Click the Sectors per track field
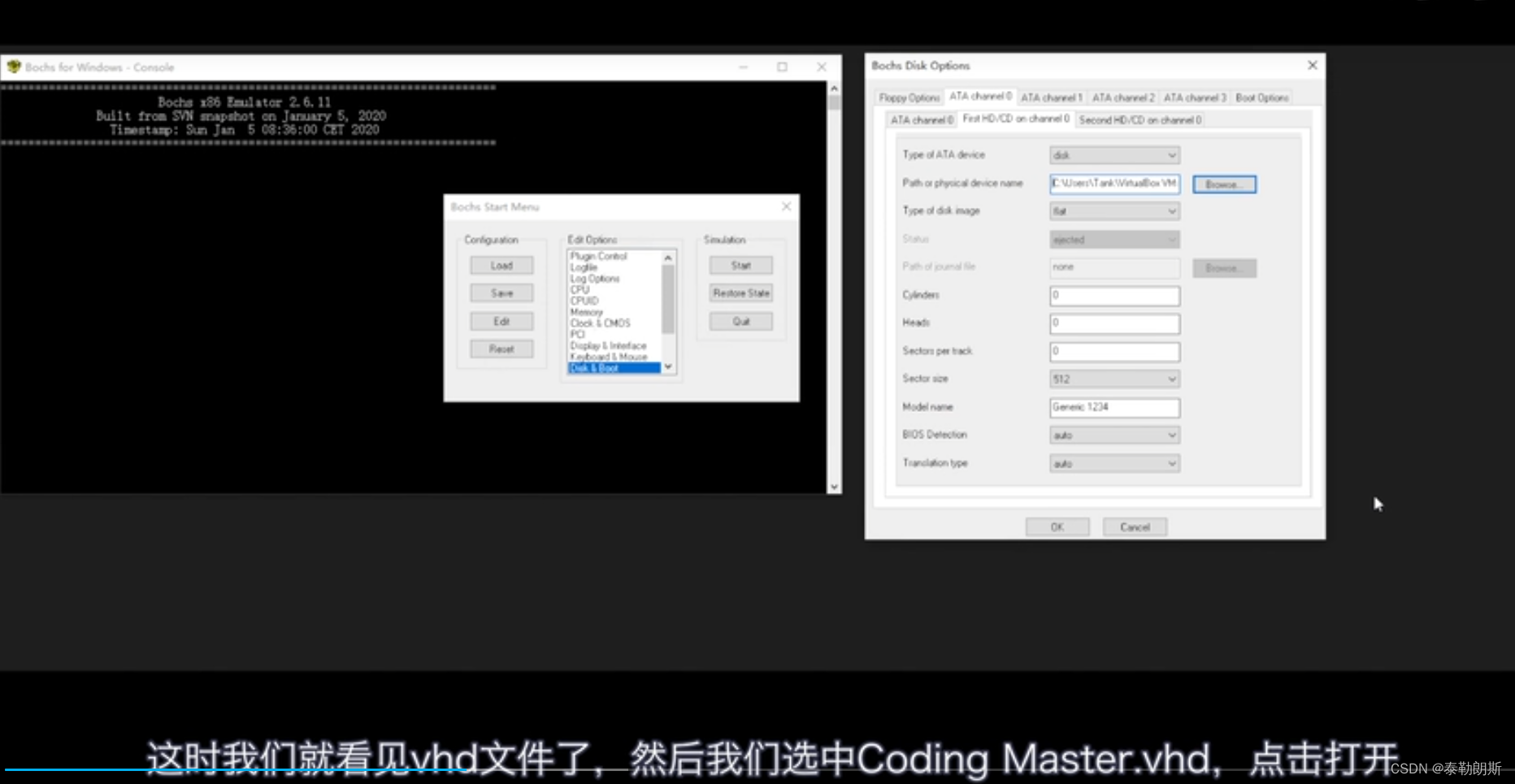Image resolution: width=1515 pixels, height=784 pixels. tap(1114, 352)
